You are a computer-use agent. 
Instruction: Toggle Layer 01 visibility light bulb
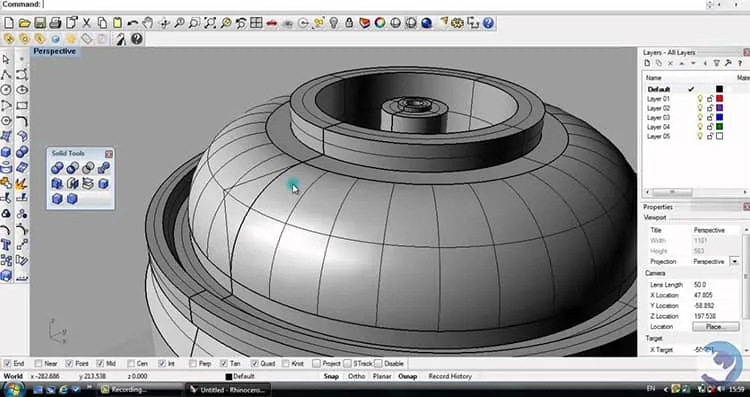(x=700, y=99)
